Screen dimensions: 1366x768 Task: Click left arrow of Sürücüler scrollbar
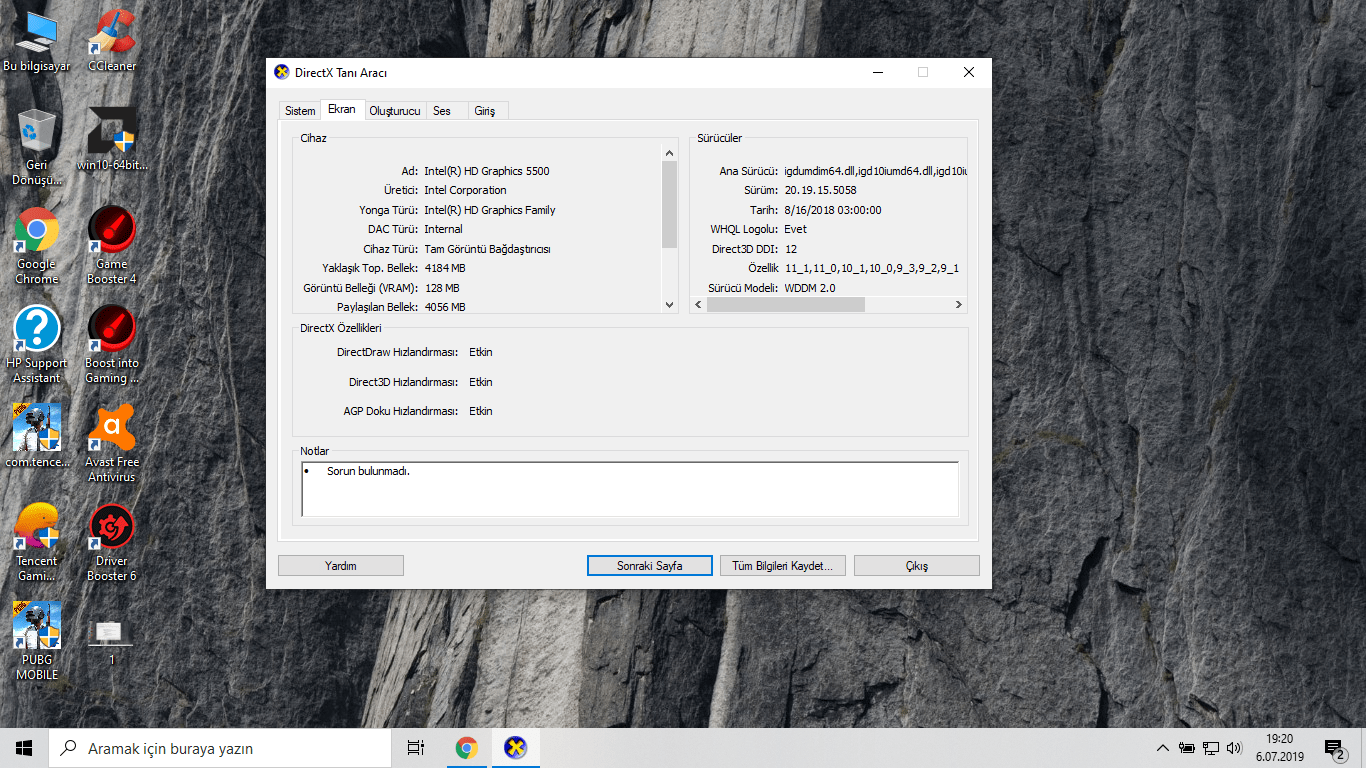tap(699, 305)
